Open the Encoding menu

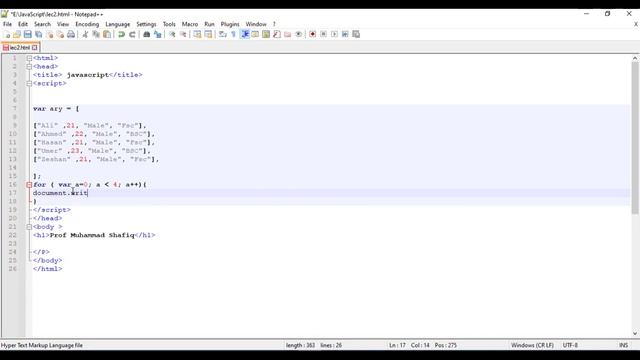click(x=87, y=24)
